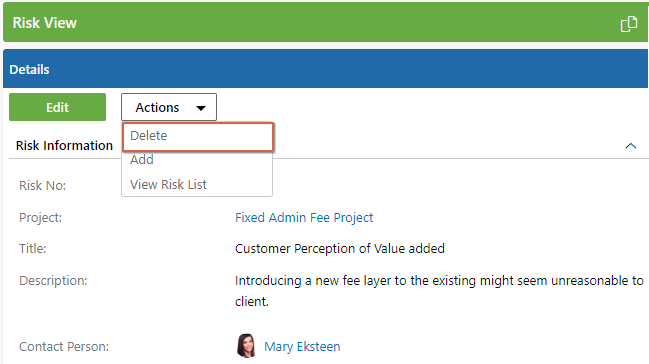Screen dimensions: 649x364
Task: Click the Contact Person label
Action: tap(64, 346)
